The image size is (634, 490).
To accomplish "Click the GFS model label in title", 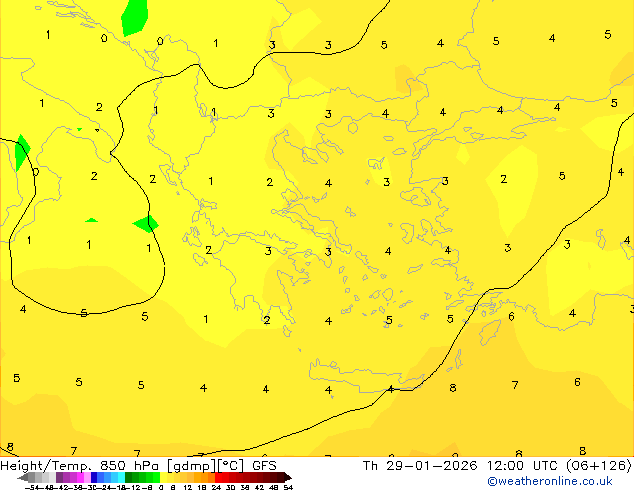I will point(264,466).
